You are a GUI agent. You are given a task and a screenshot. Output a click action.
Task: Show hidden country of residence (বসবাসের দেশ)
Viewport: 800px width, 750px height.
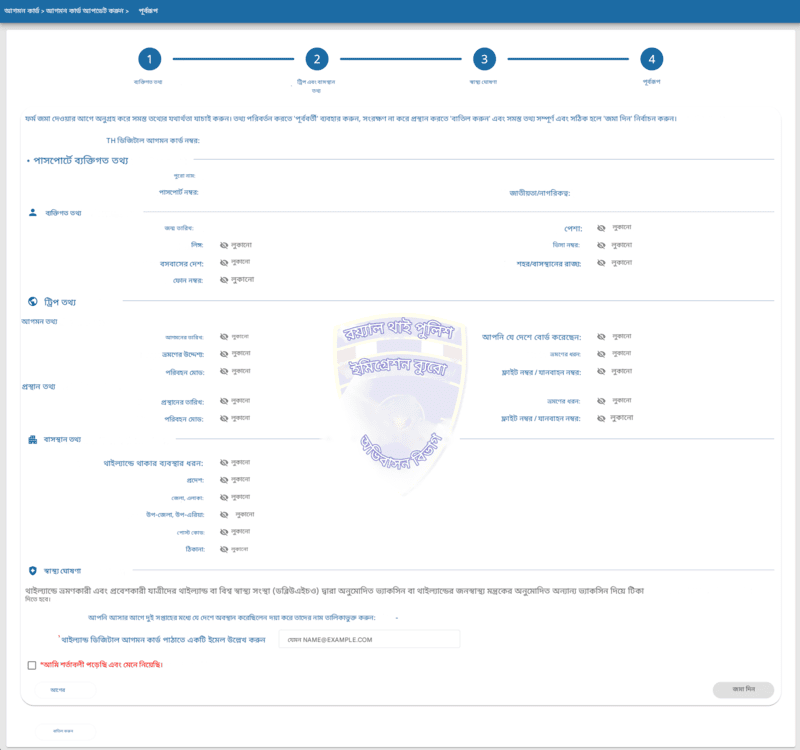point(224,263)
